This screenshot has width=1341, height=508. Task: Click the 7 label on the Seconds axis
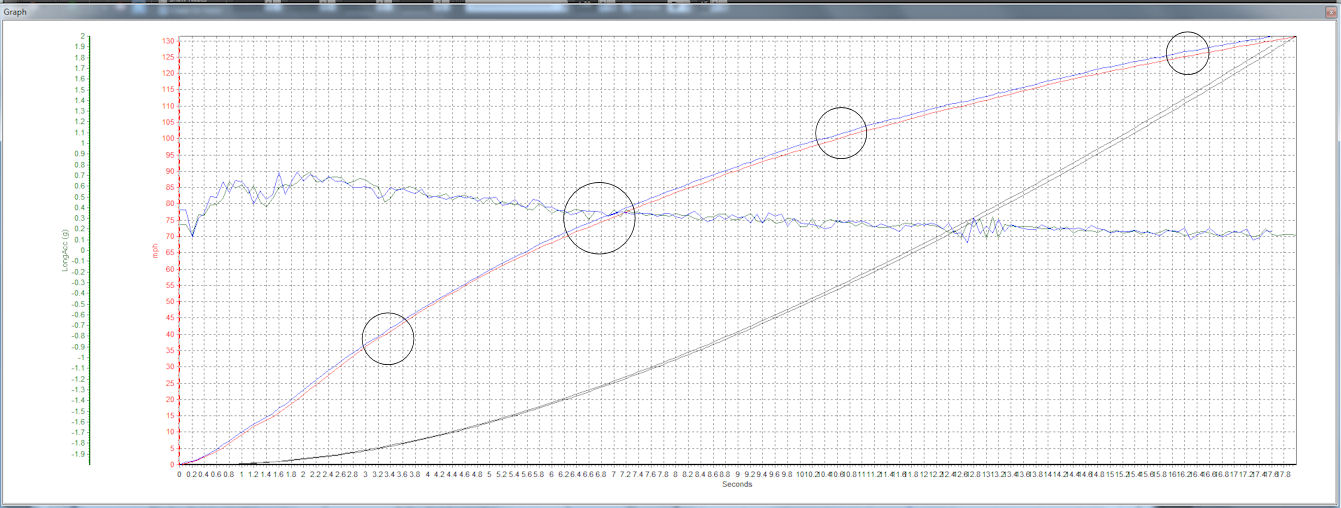tap(614, 474)
